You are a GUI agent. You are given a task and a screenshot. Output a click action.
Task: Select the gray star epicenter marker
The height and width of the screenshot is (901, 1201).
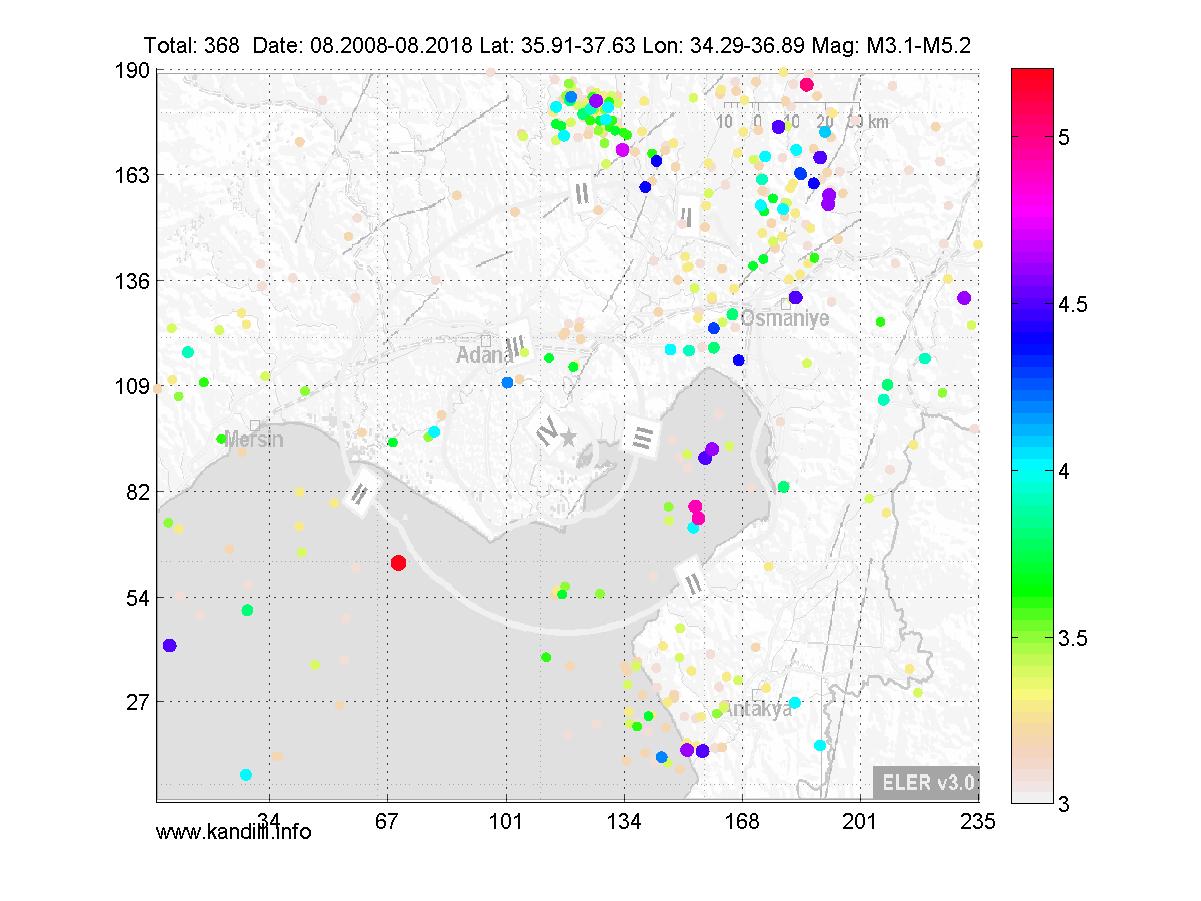[568, 437]
